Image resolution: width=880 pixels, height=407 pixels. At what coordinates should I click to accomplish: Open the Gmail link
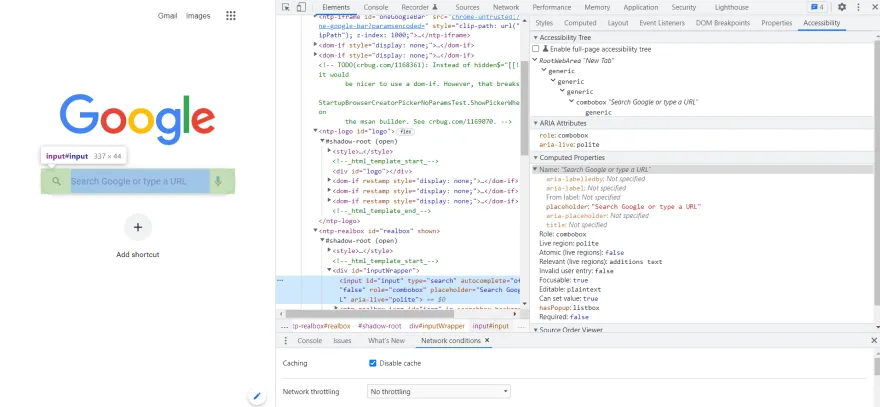click(167, 16)
